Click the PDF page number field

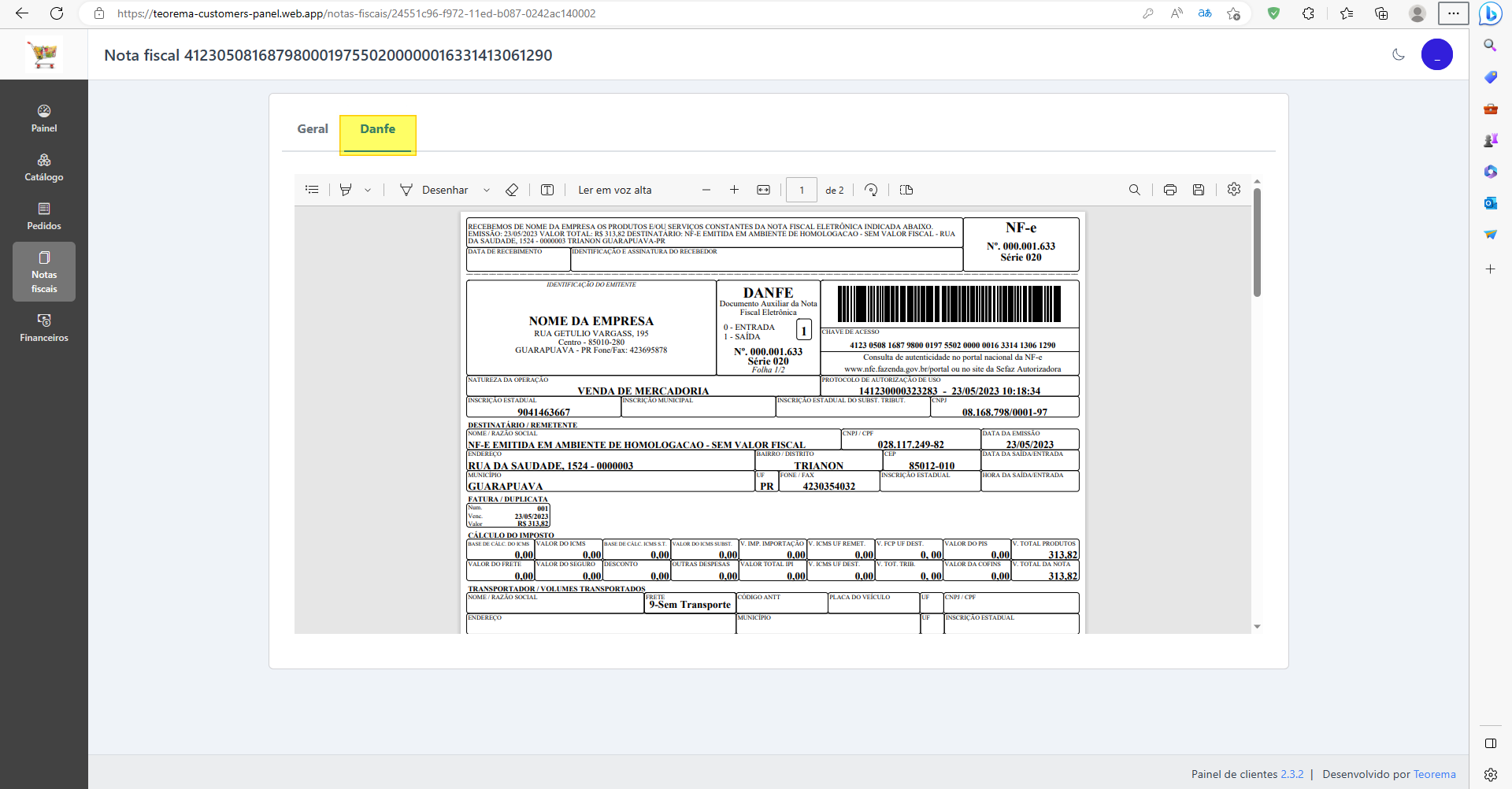pyautogui.click(x=802, y=190)
